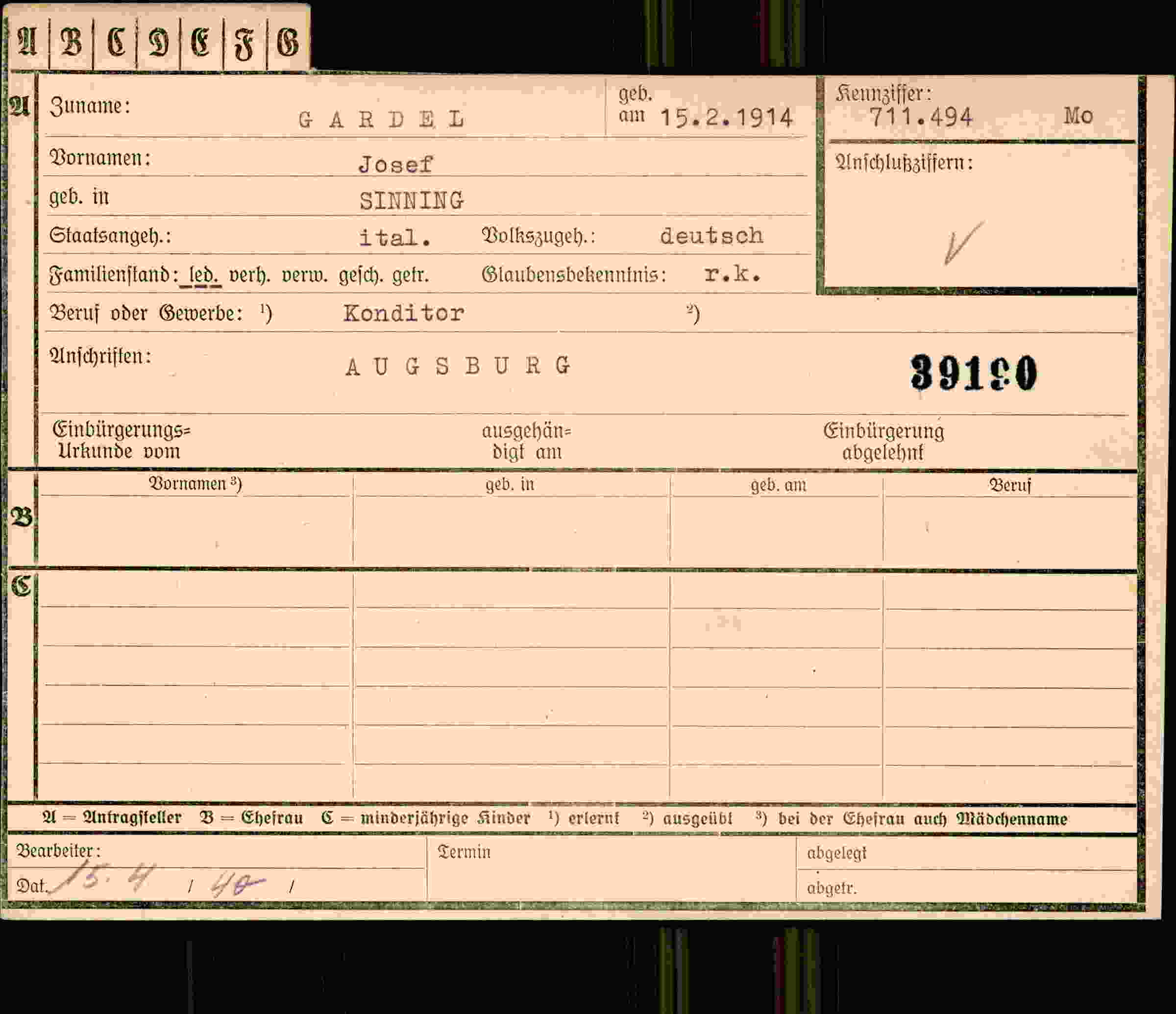Image resolution: width=1176 pixels, height=1014 pixels.
Task: Select index tab letter E at top
Action: [x=200, y=43]
